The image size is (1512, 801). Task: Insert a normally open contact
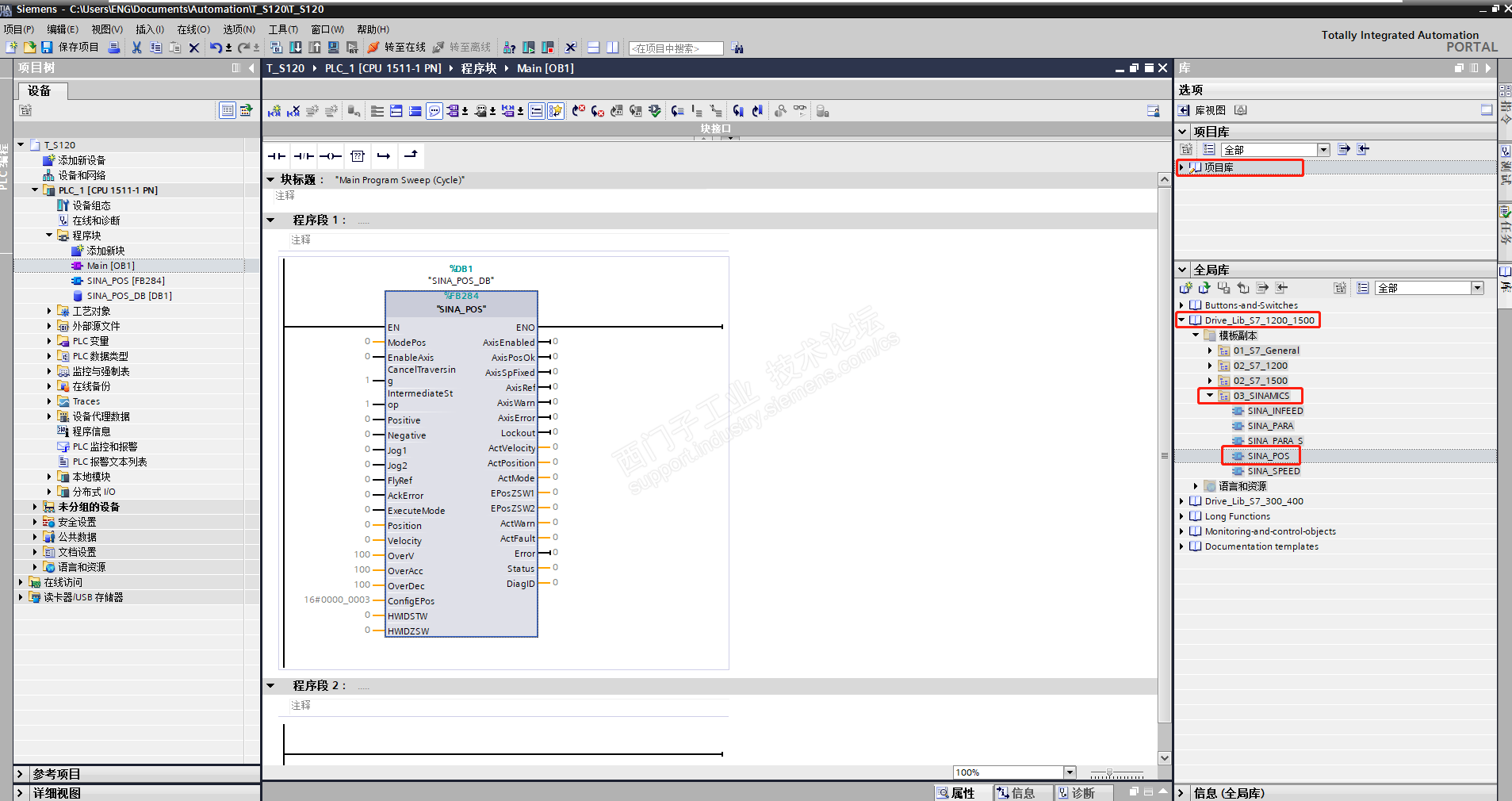pos(277,155)
